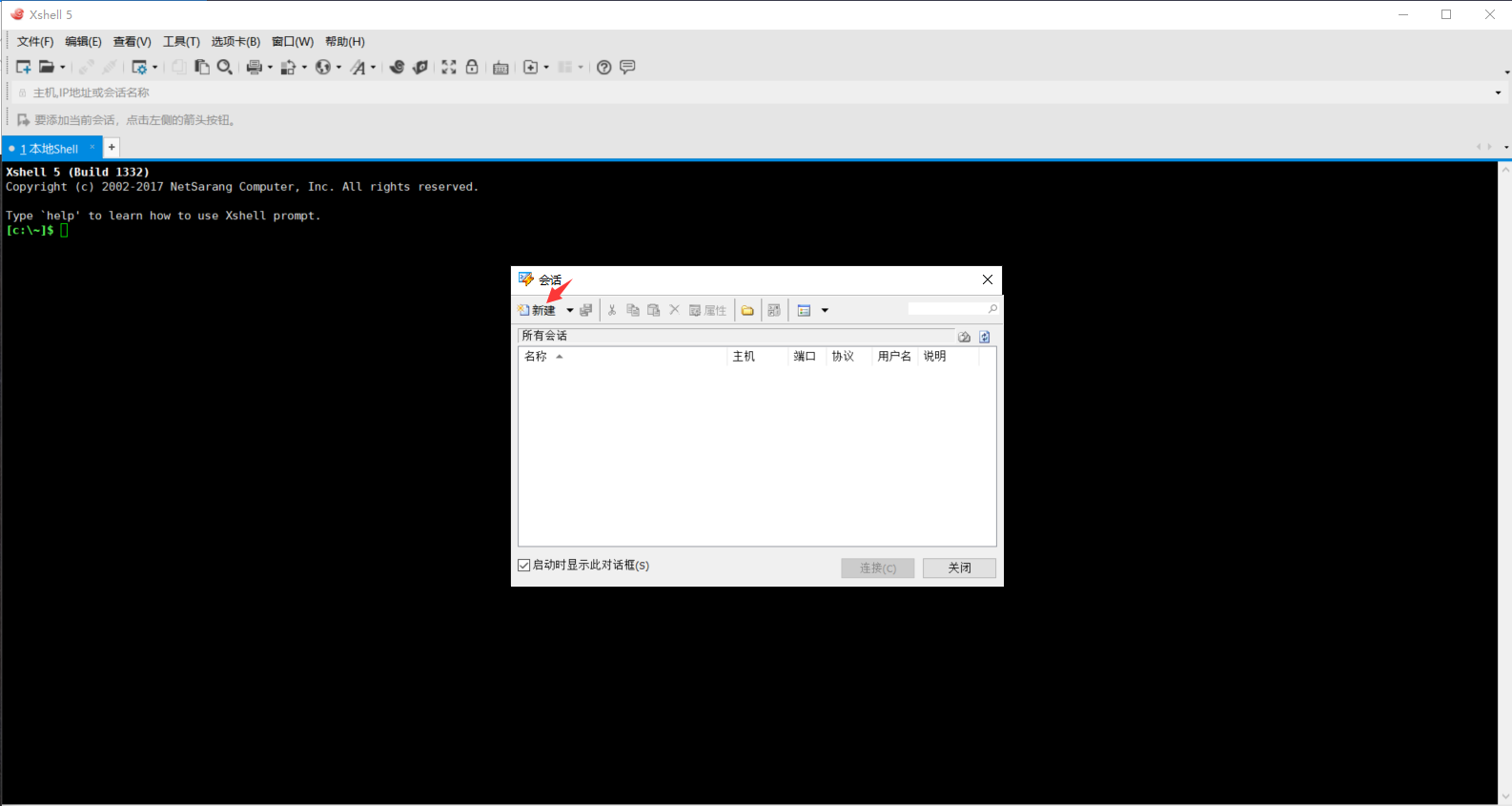Click the new session icon in main toolbar
The height and width of the screenshot is (806, 1512).
pyautogui.click(x=24, y=67)
